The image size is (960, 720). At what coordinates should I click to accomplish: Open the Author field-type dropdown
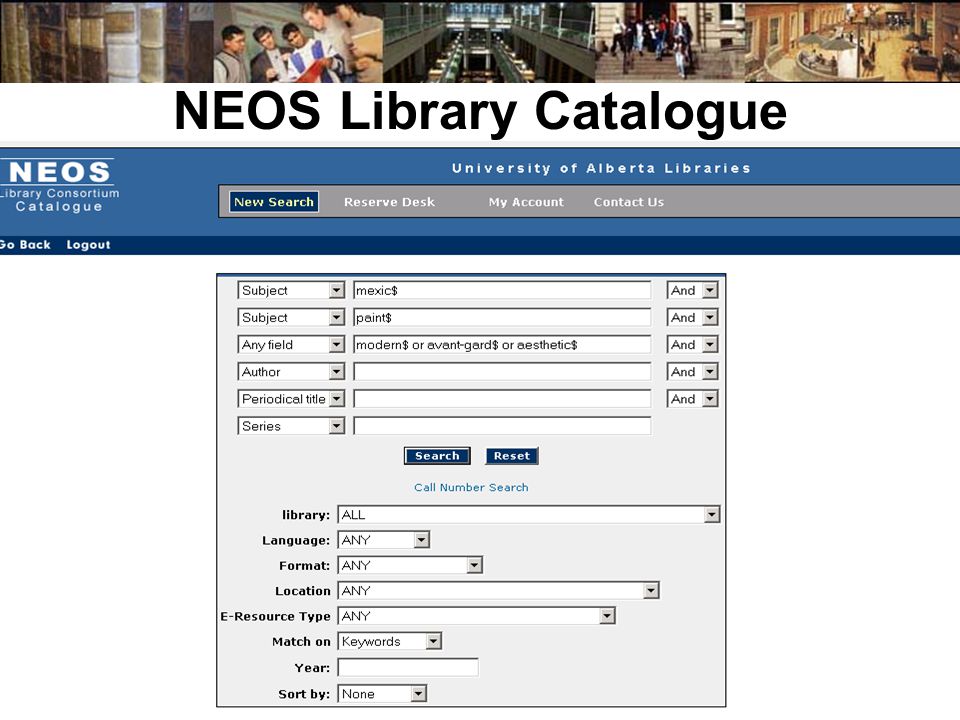tap(291, 372)
